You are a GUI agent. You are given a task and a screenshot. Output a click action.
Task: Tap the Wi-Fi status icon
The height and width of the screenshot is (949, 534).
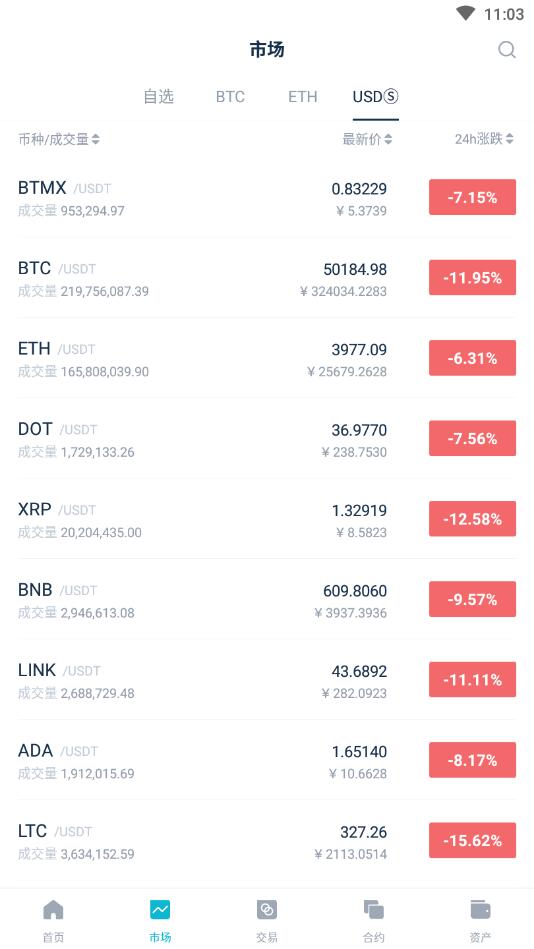click(466, 13)
